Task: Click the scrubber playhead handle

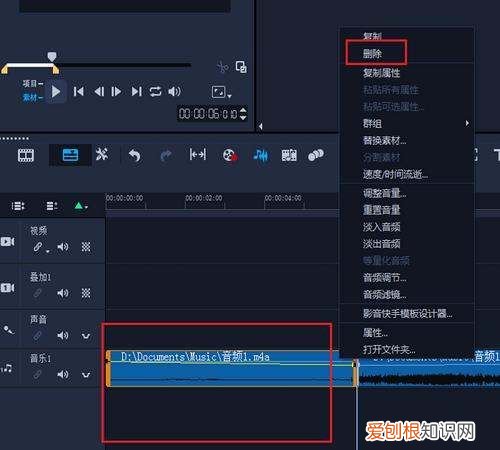Action: pos(52,56)
